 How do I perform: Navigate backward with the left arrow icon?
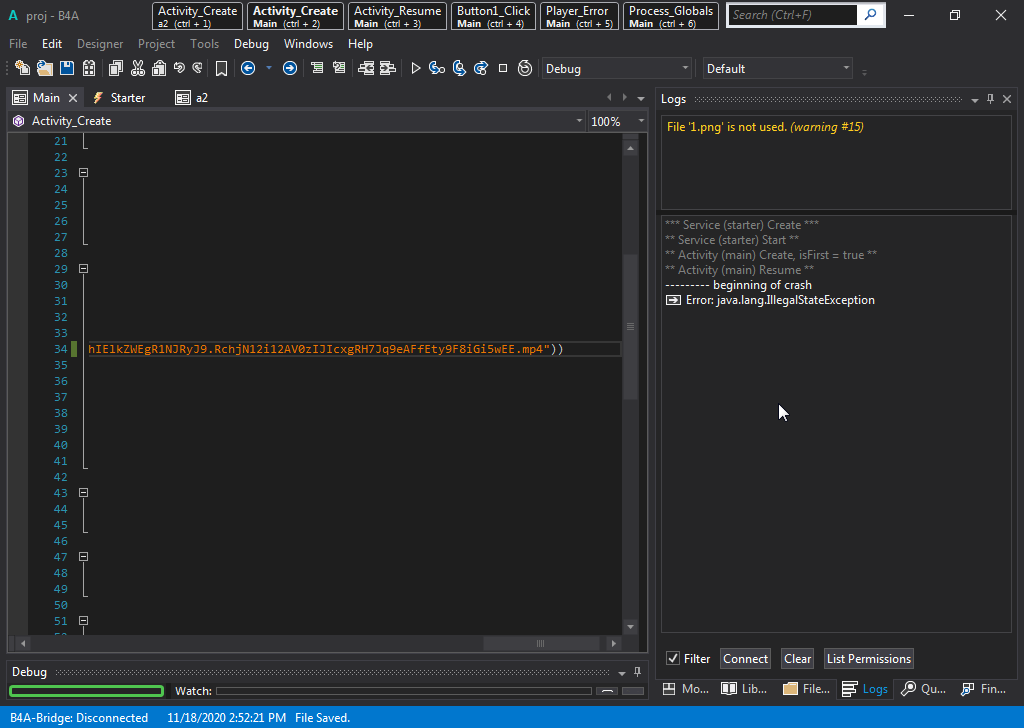(x=248, y=68)
